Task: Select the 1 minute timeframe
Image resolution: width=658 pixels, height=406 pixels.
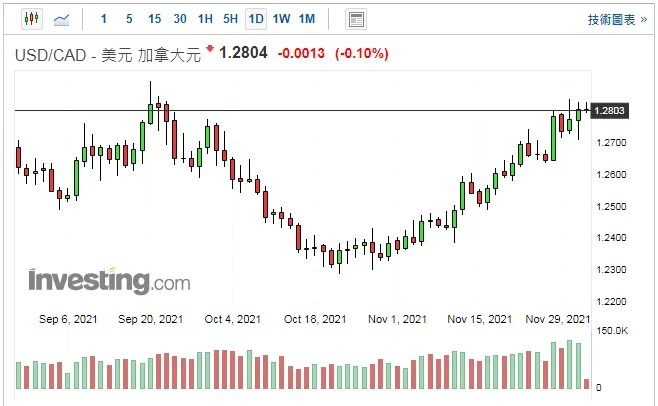Action: (x=104, y=19)
